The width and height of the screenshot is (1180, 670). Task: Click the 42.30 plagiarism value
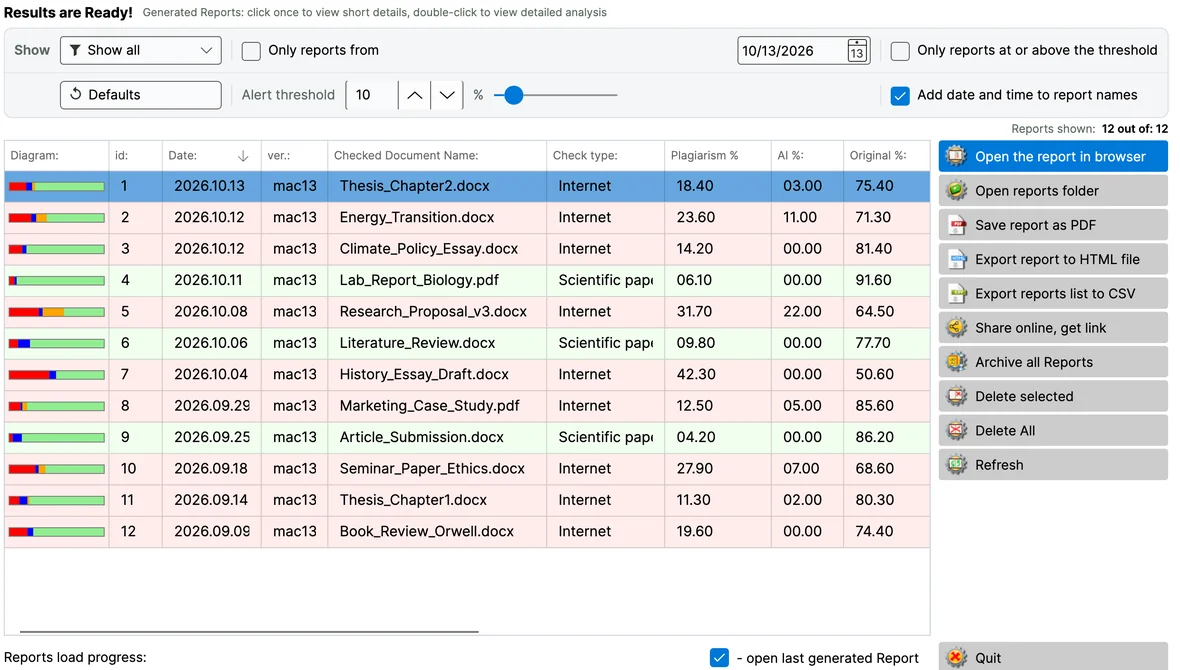coord(695,374)
